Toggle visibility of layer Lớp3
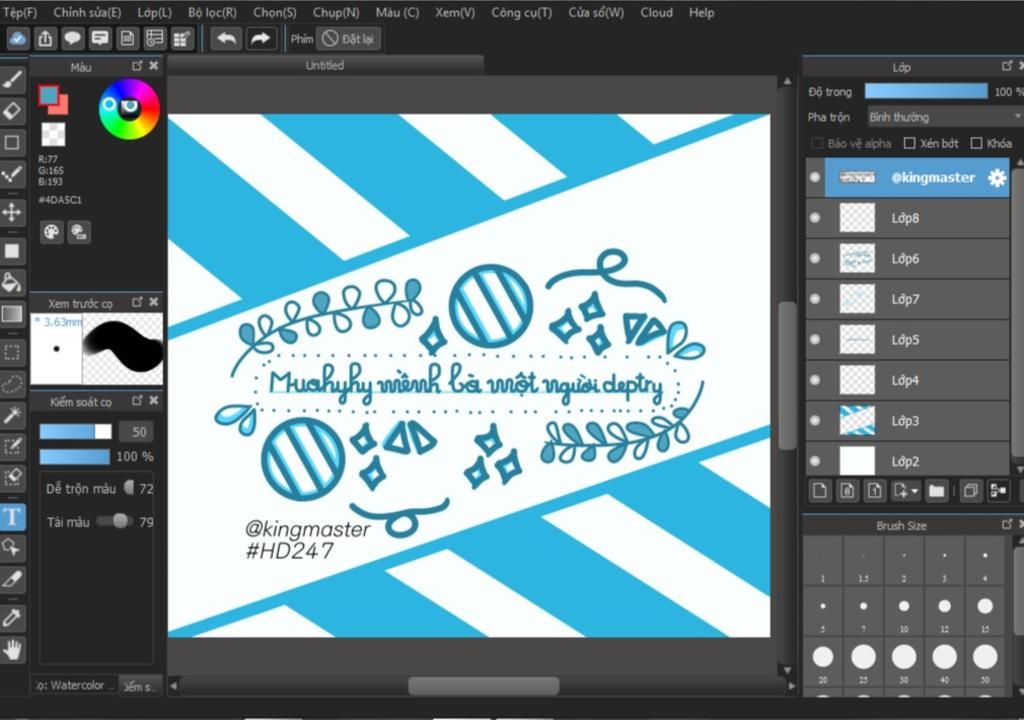Screen dimensions: 1024x720 [815, 420]
